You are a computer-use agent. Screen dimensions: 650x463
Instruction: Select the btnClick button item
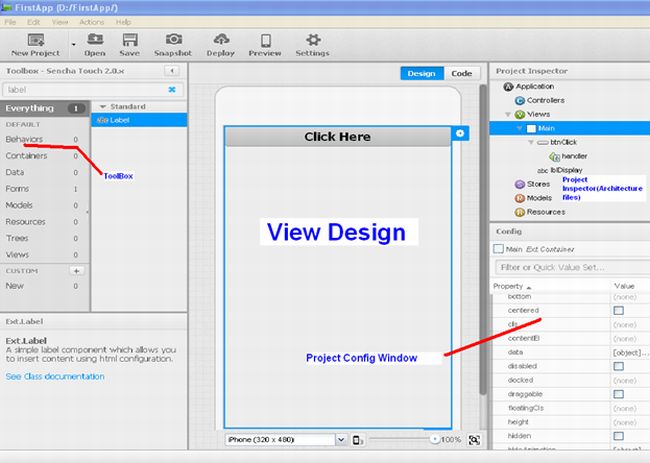click(x=558, y=142)
